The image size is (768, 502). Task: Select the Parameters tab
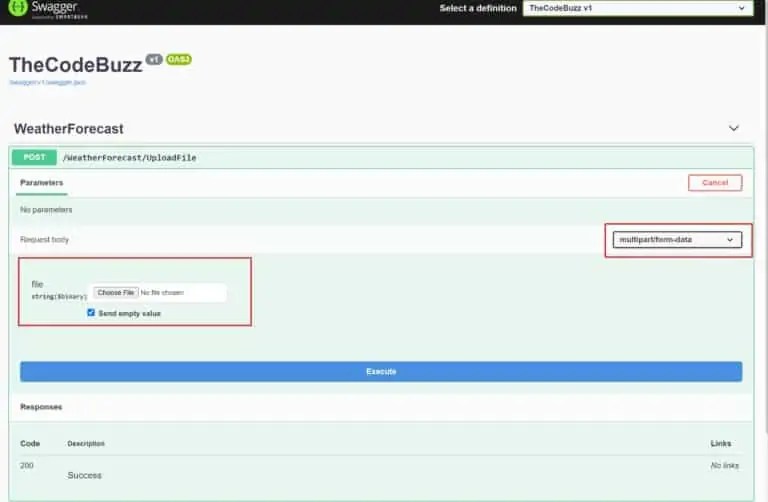point(42,183)
